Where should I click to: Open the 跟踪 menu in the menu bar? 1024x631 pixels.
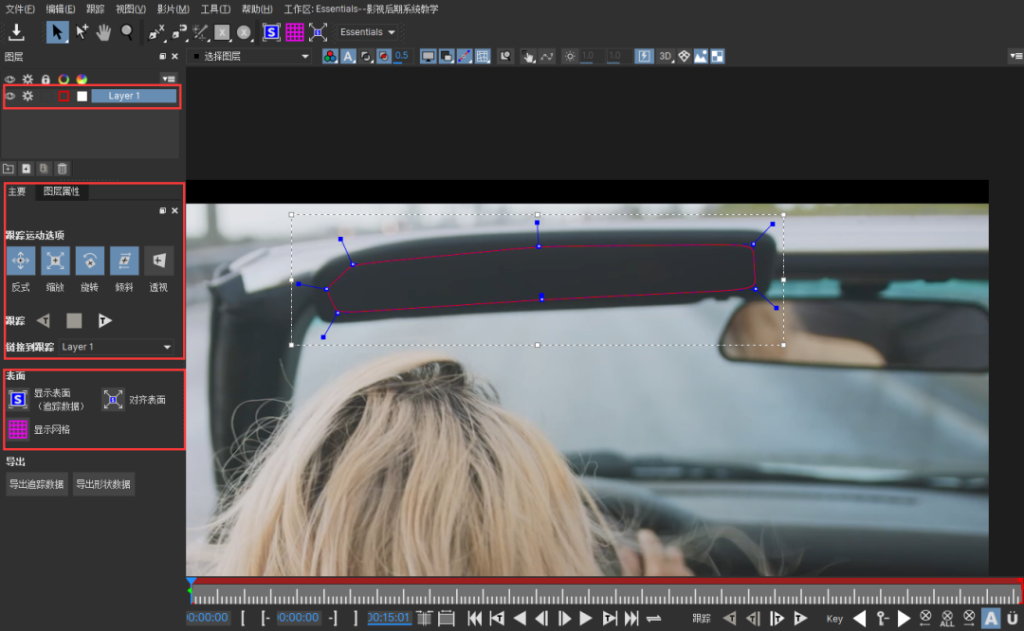tap(94, 8)
